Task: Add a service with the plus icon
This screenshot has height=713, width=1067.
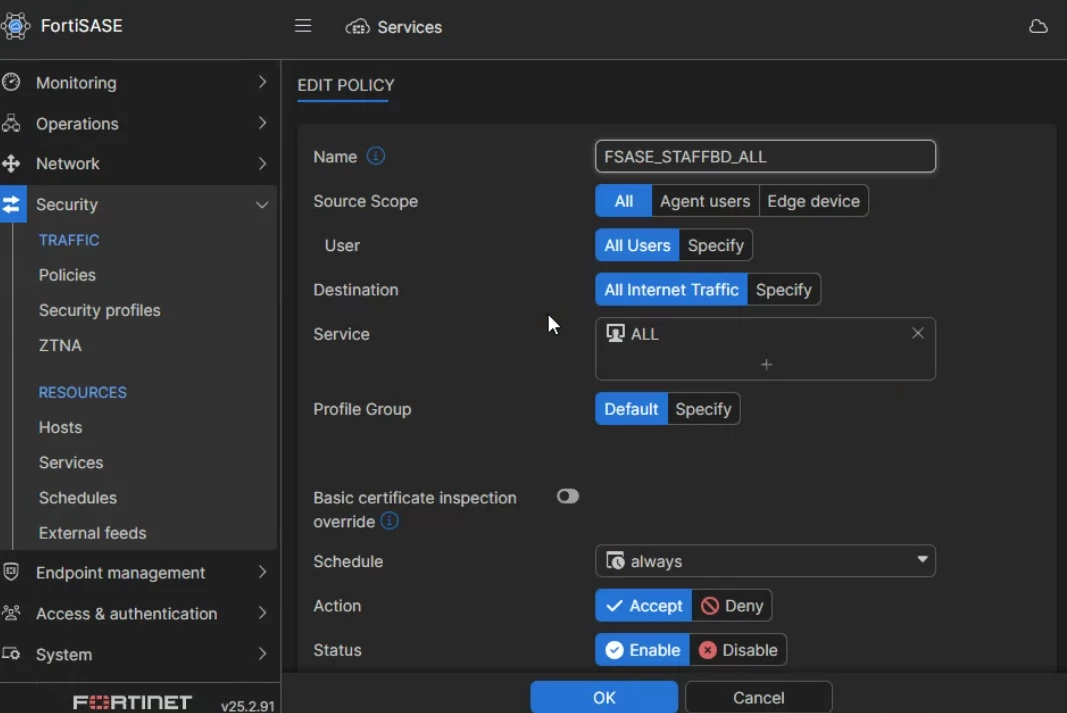Action: point(766,365)
